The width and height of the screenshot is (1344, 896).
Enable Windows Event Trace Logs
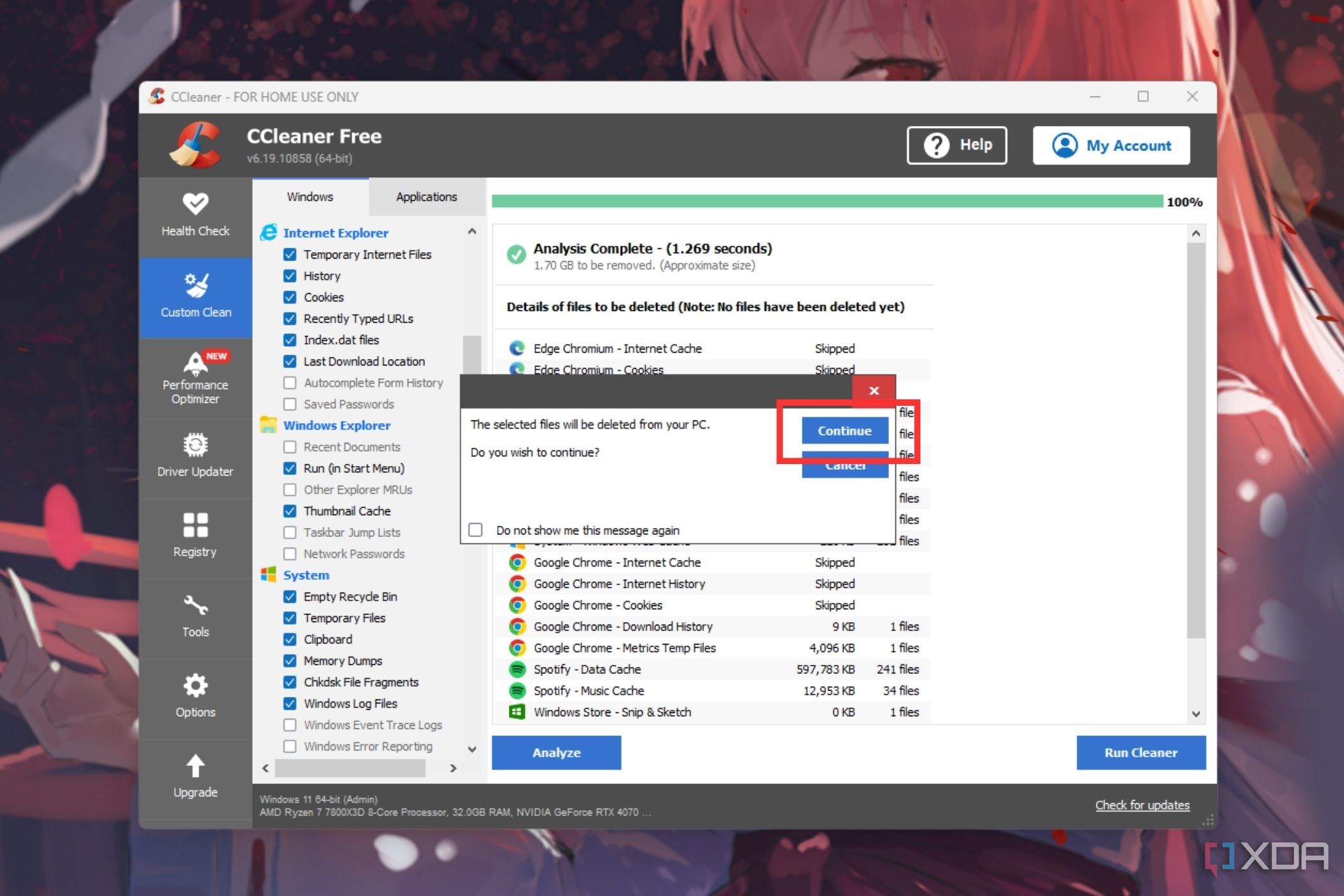pyautogui.click(x=290, y=724)
